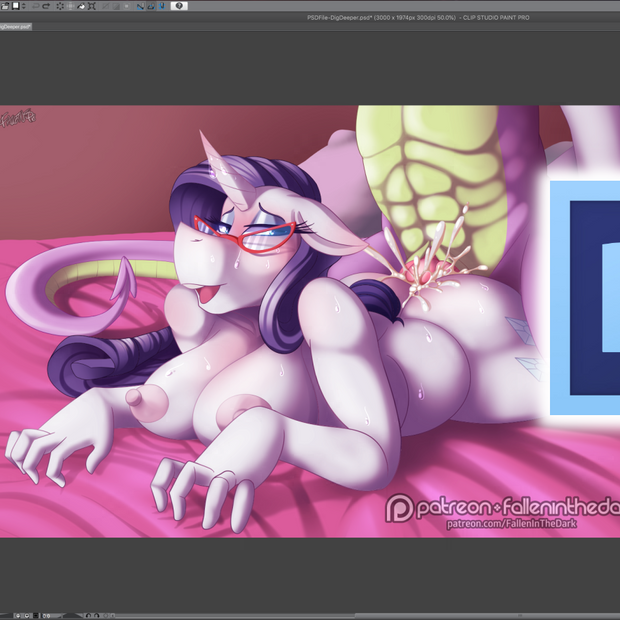This screenshot has height=620, width=620.
Task: Click the Redo arrow icon
Action: point(46,6)
